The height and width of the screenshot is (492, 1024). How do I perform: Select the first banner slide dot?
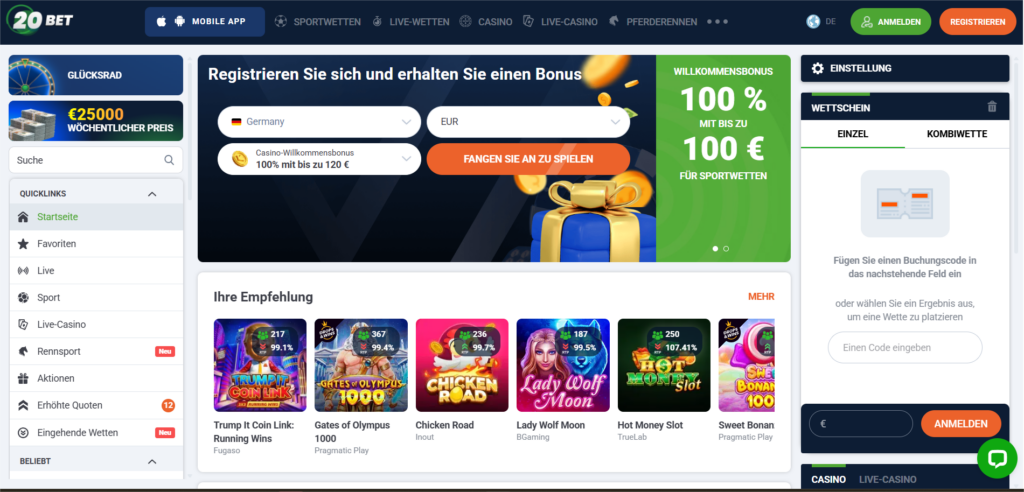click(715, 248)
